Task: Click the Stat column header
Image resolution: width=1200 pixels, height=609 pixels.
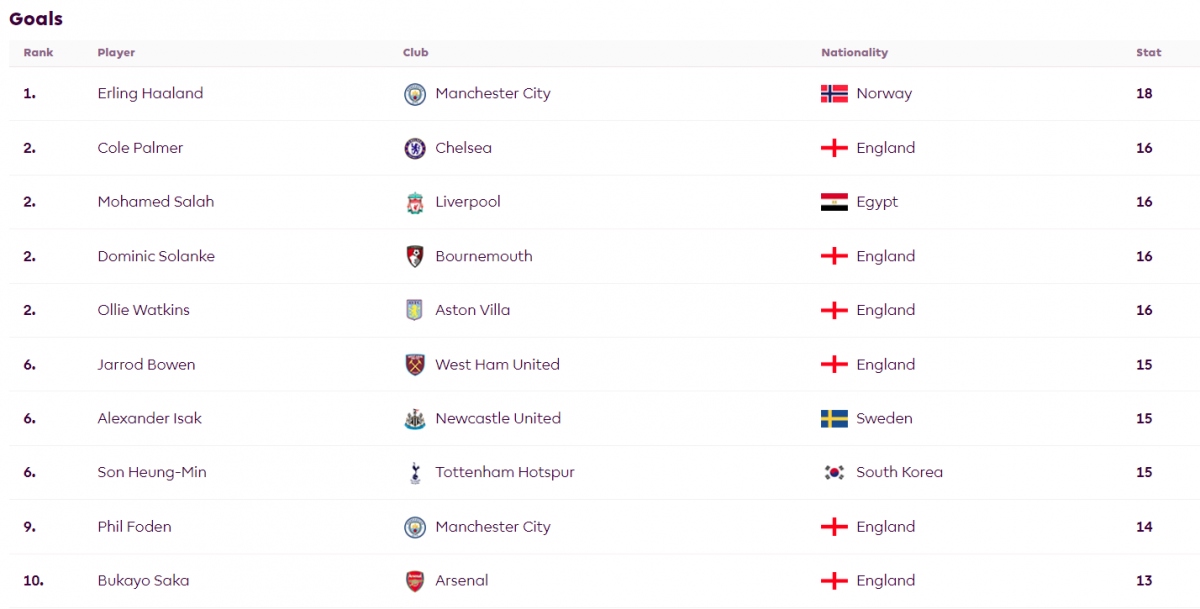Action: click(1148, 53)
